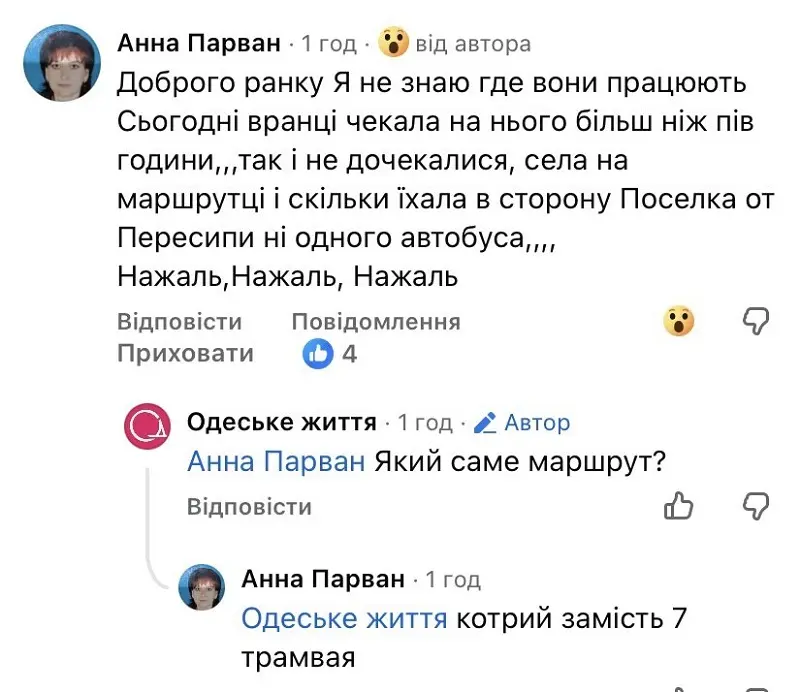Screen dimensions: 800x692
Task: Click the blue 'Анна Парван' mention in reply
Action: 278,462
